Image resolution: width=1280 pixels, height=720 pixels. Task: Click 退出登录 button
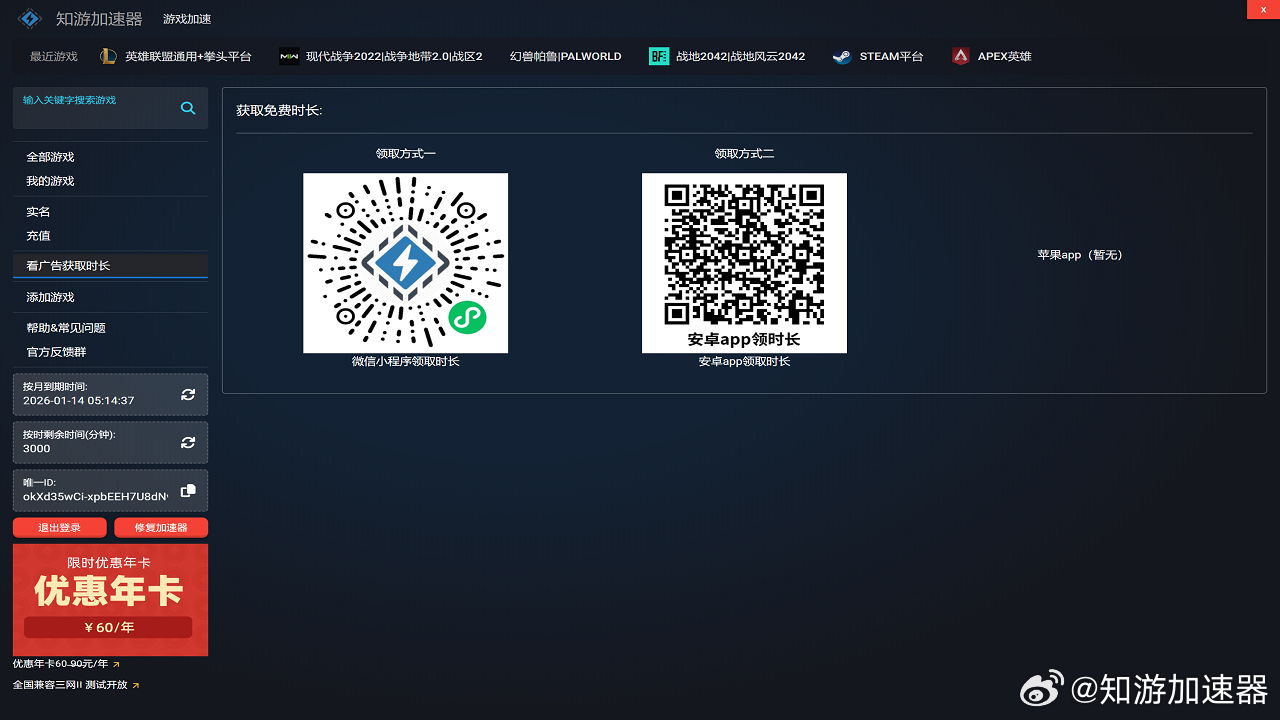[x=60, y=527]
